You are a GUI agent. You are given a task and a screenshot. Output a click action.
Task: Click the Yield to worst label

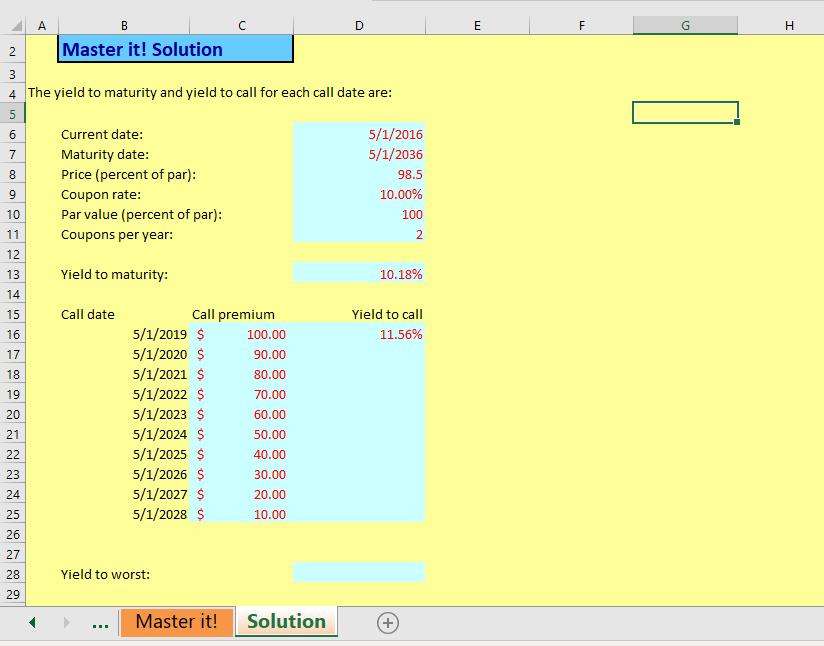point(105,574)
